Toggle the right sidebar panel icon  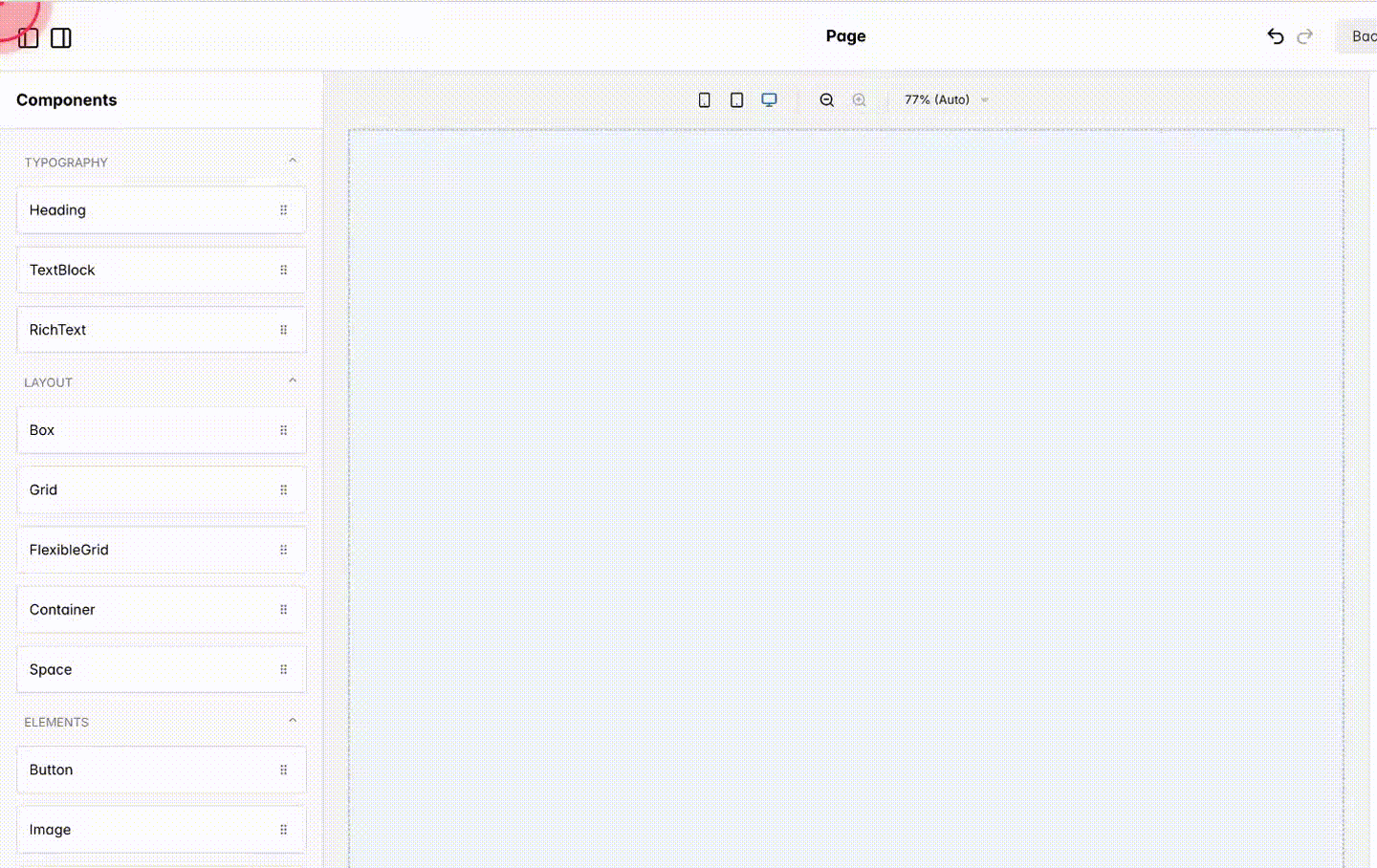tap(60, 37)
